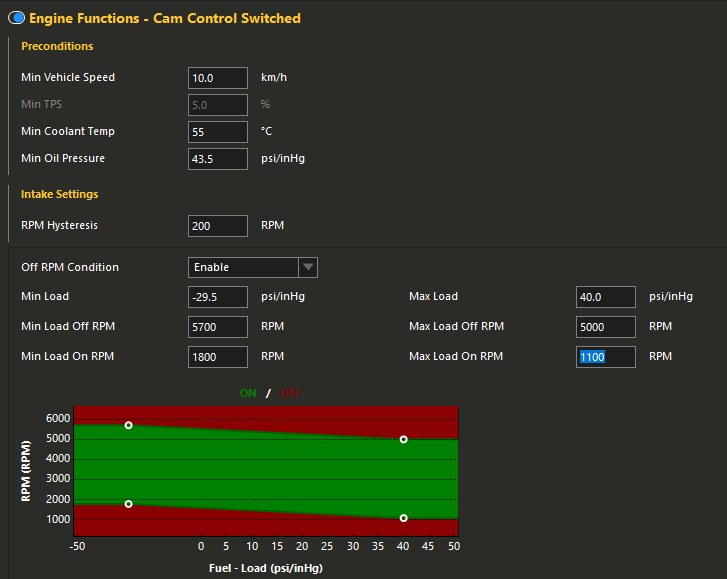
Task: Select the °C unit label
Action: [x=266, y=131]
